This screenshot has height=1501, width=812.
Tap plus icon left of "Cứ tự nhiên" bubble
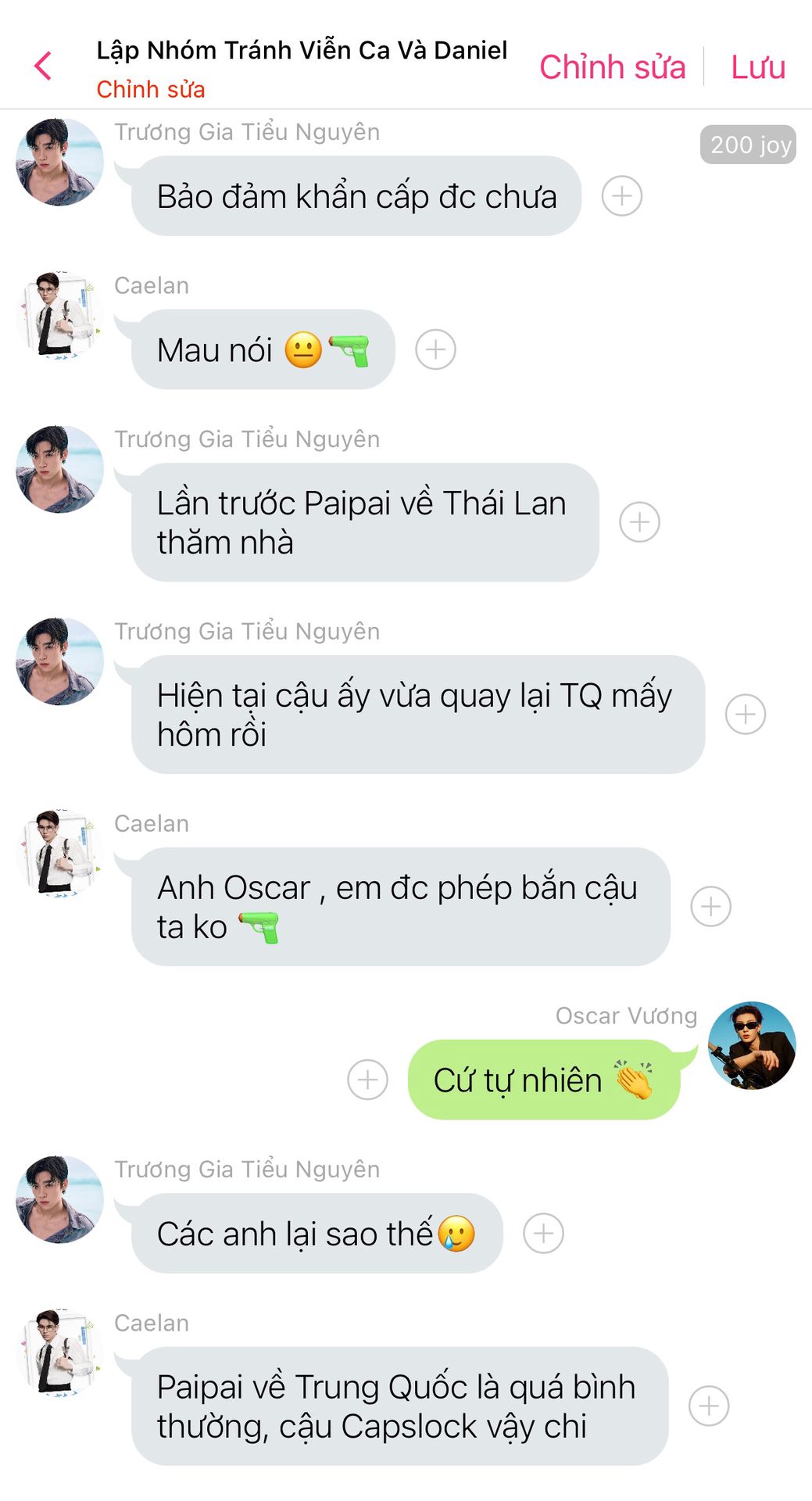367,1080
